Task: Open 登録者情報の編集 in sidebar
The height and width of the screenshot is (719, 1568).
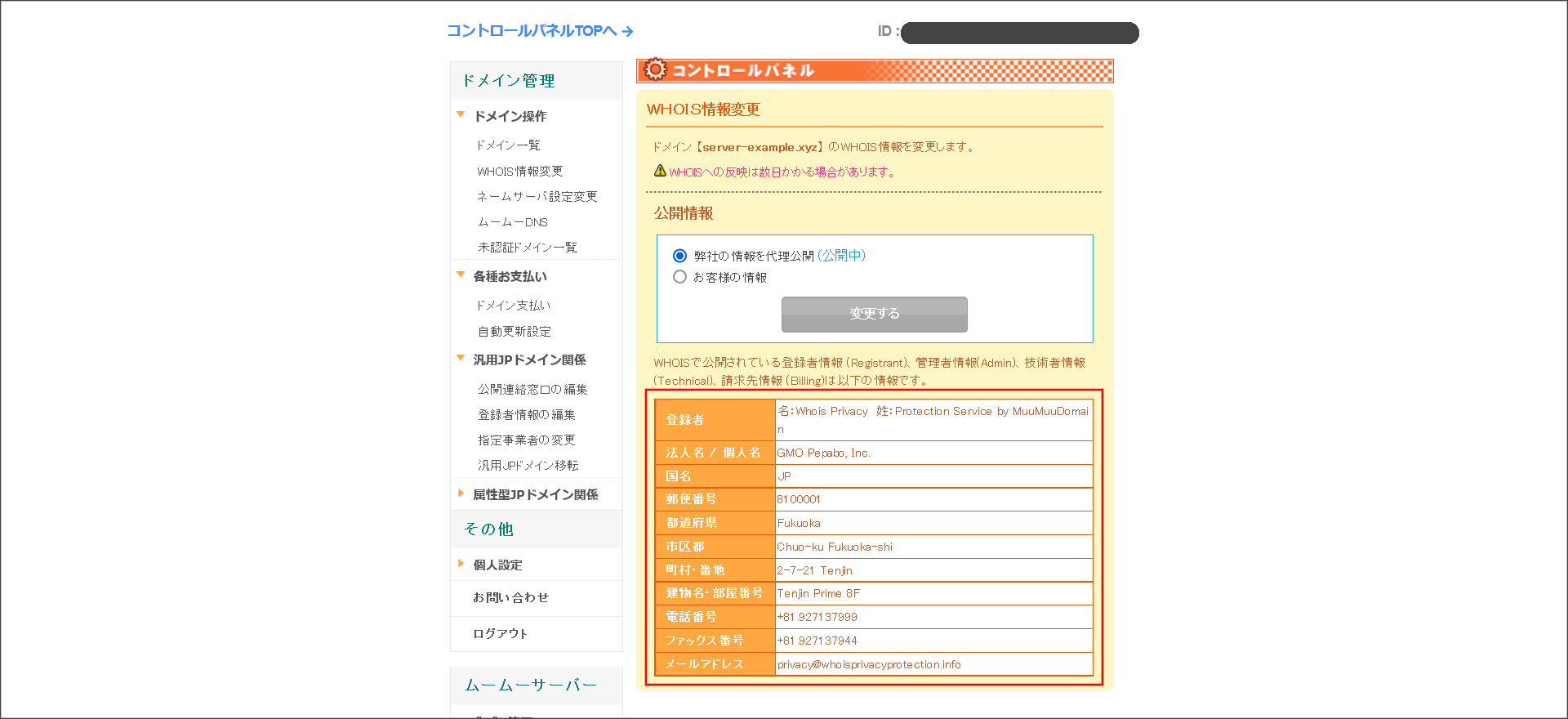Action: [526, 414]
